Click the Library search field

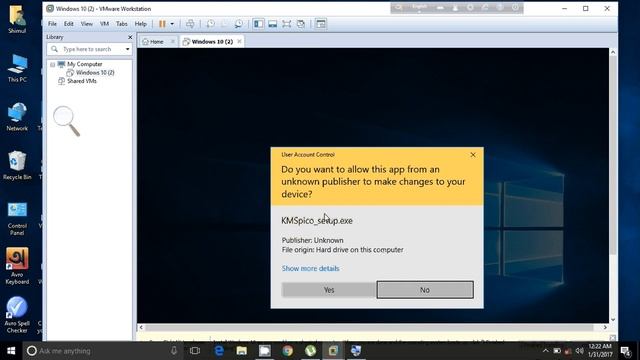[x=89, y=49]
